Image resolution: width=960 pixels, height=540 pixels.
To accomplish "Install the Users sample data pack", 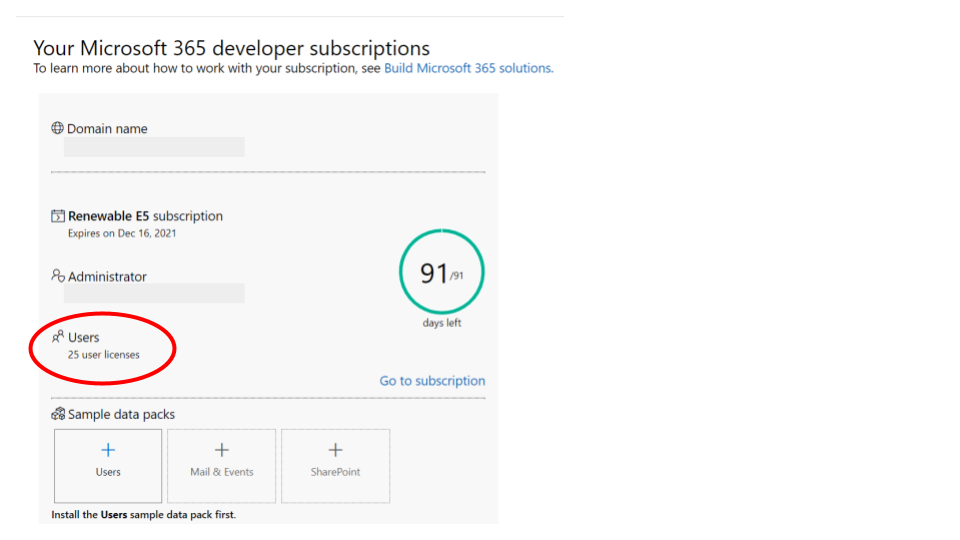I will click(x=108, y=466).
